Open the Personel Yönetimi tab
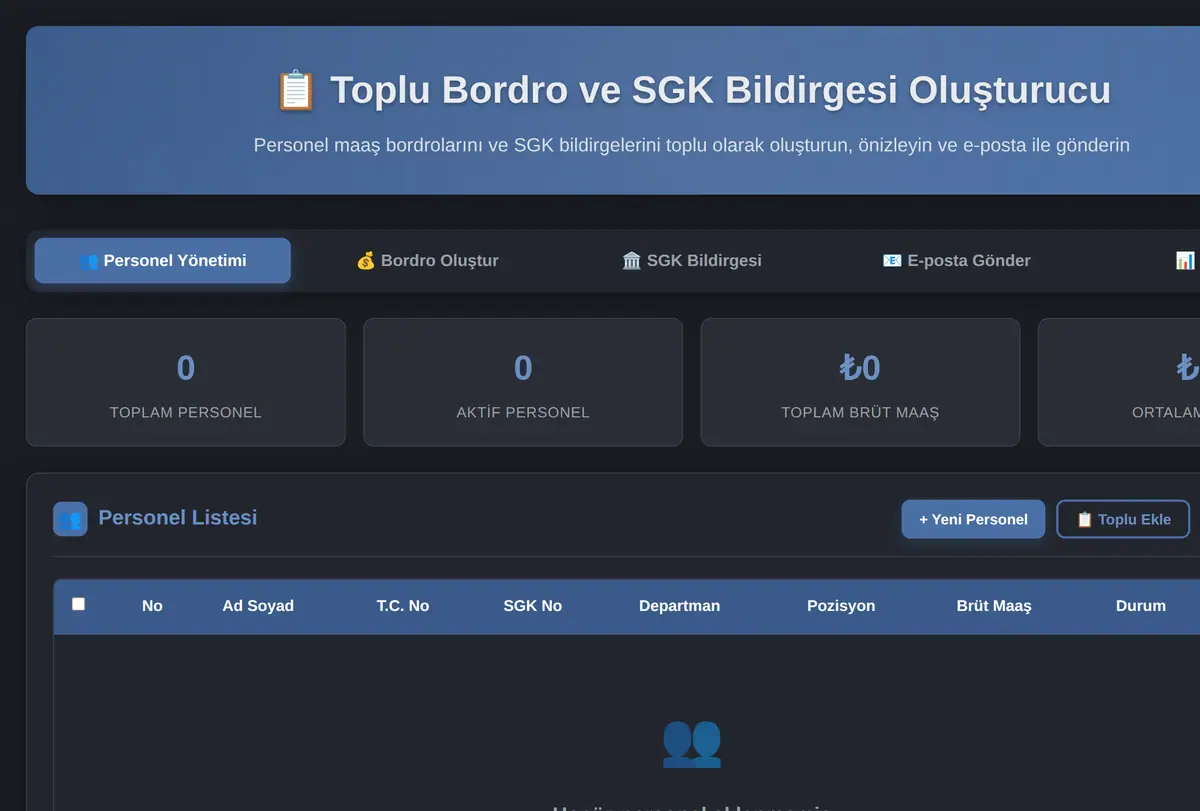 pyautogui.click(x=163, y=261)
